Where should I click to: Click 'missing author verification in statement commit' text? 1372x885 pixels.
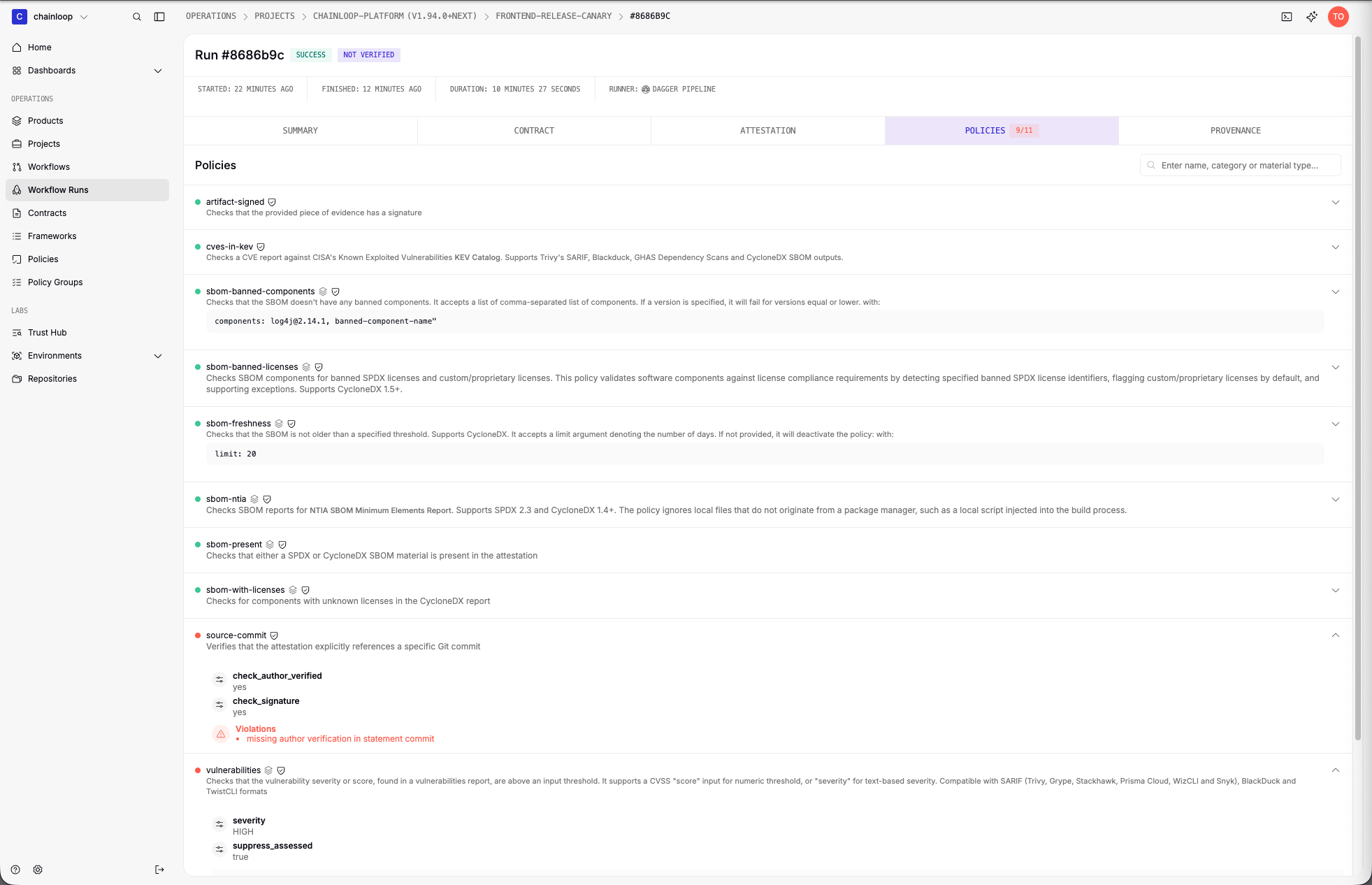(x=340, y=739)
